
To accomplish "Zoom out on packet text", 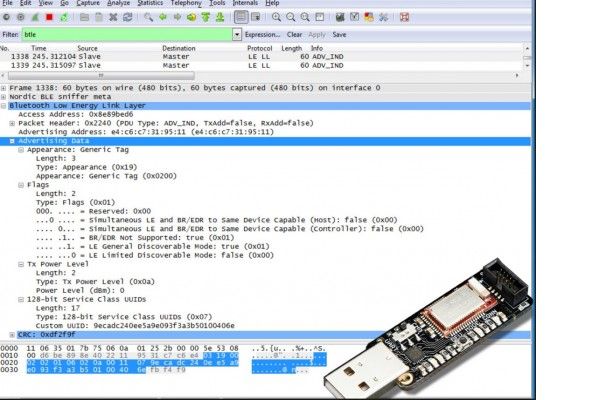I will tap(290, 17).
